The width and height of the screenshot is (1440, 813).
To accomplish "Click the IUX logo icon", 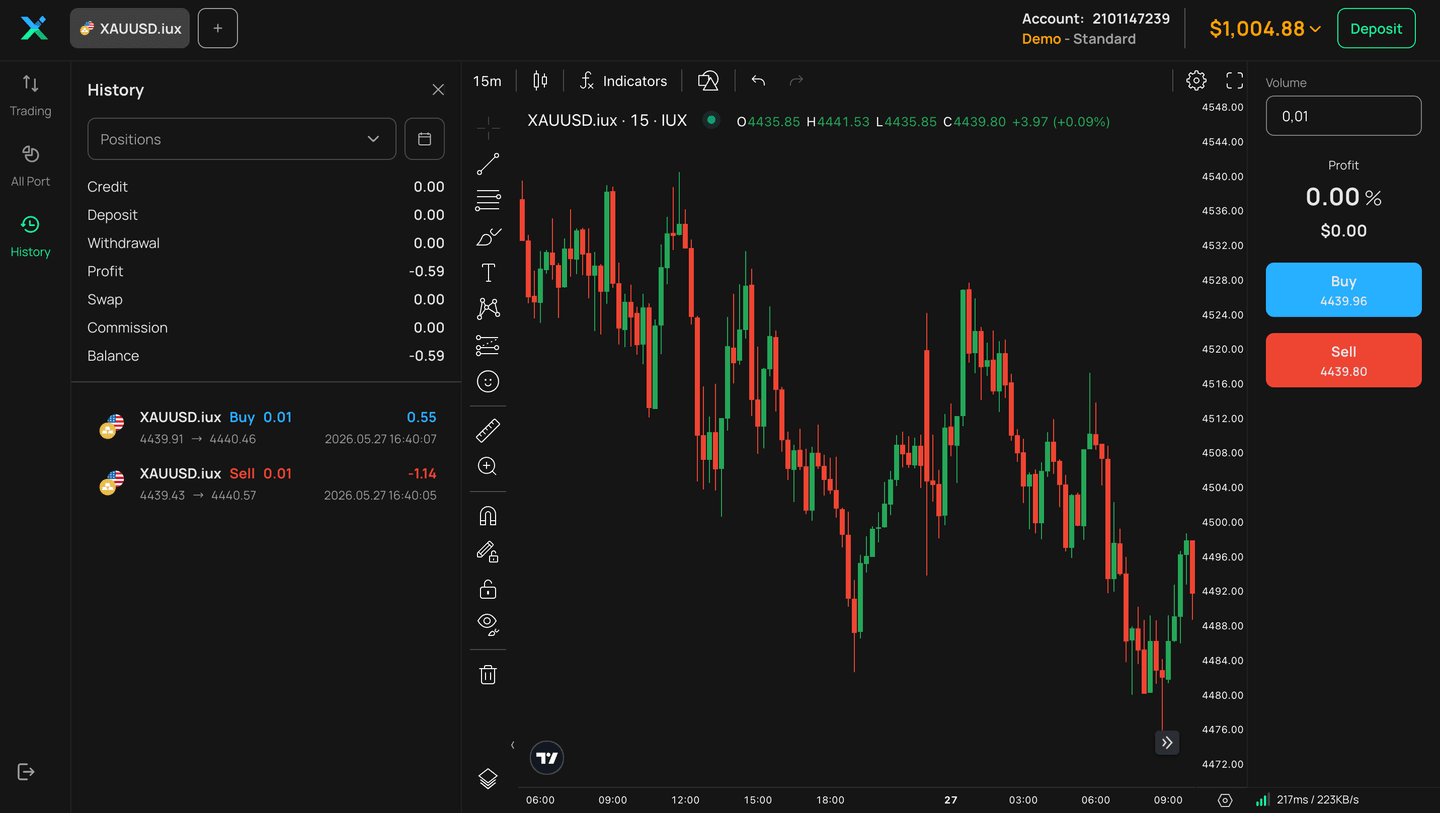I will [x=34, y=28].
